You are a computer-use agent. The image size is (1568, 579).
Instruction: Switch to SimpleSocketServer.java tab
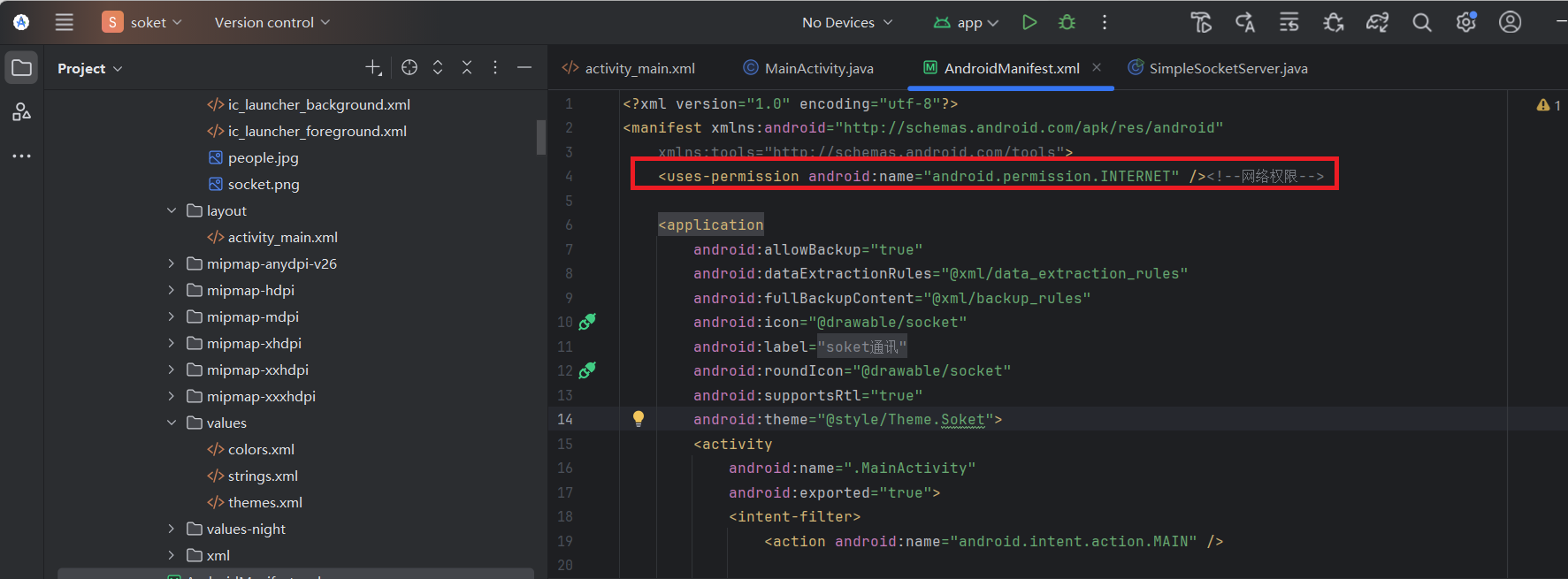tap(1218, 68)
